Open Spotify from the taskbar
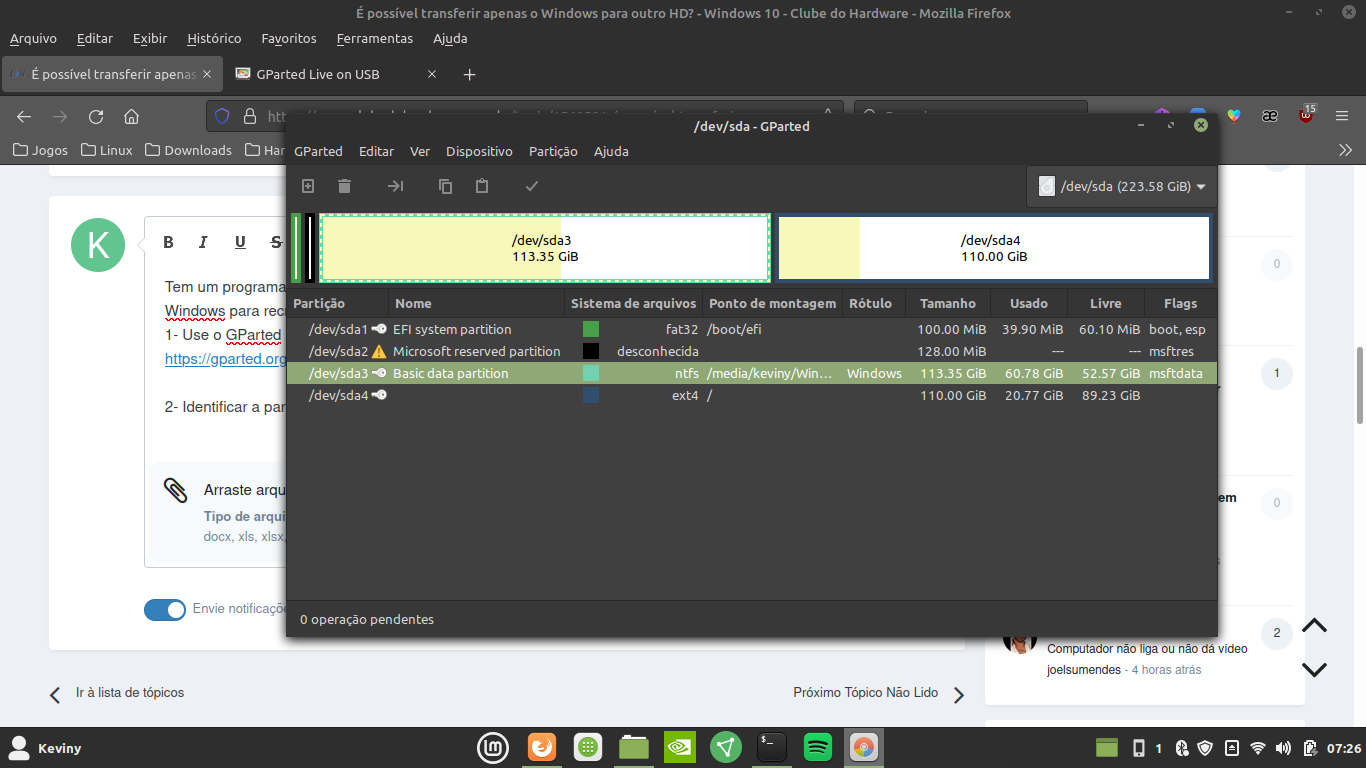This screenshot has height=768, width=1366. 818,747
